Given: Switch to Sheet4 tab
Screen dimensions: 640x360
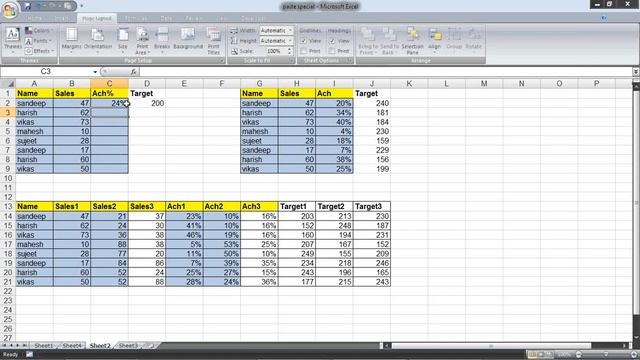Looking at the screenshot, I should click(x=72, y=346).
